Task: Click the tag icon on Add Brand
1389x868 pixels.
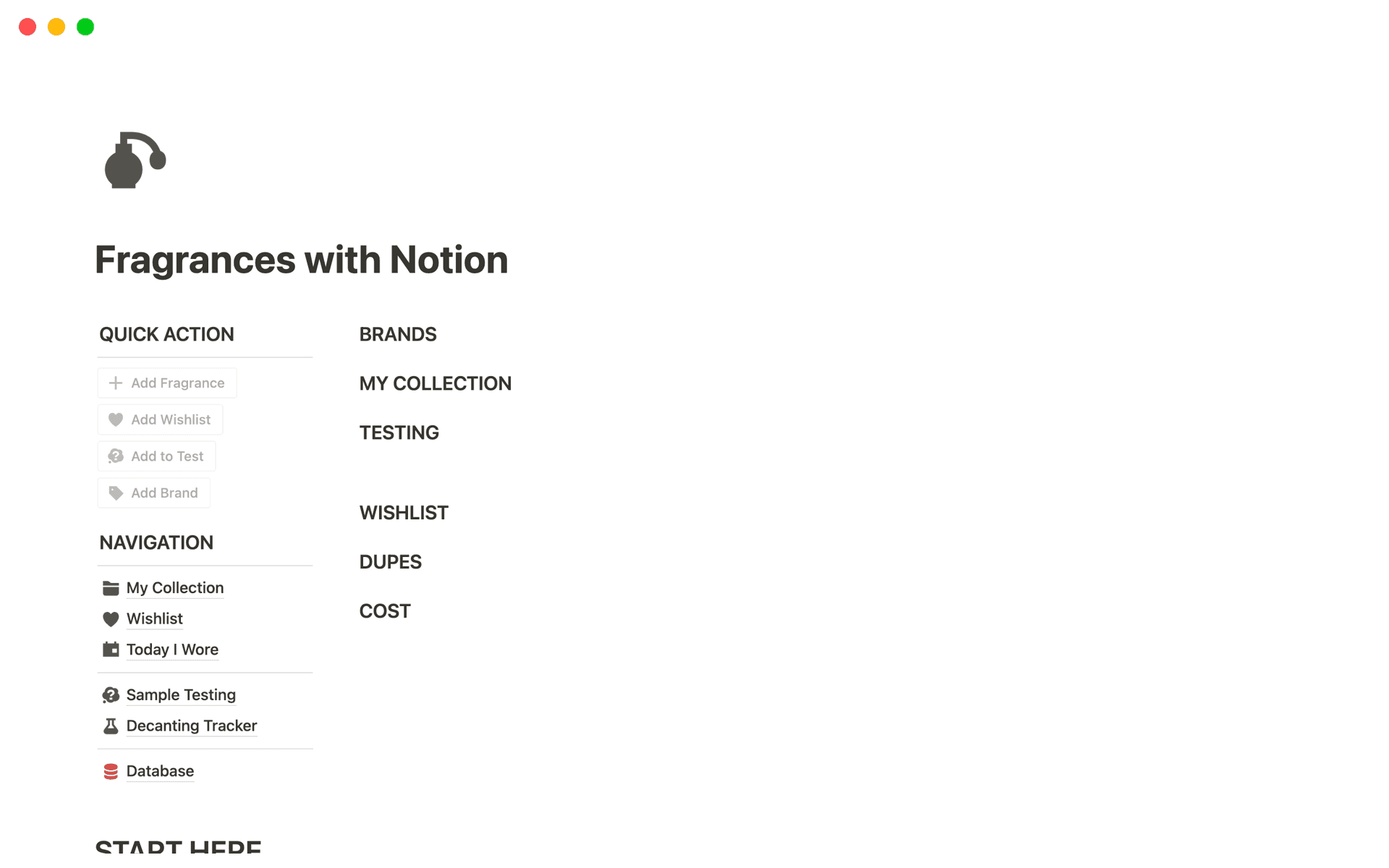Action: (x=116, y=493)
